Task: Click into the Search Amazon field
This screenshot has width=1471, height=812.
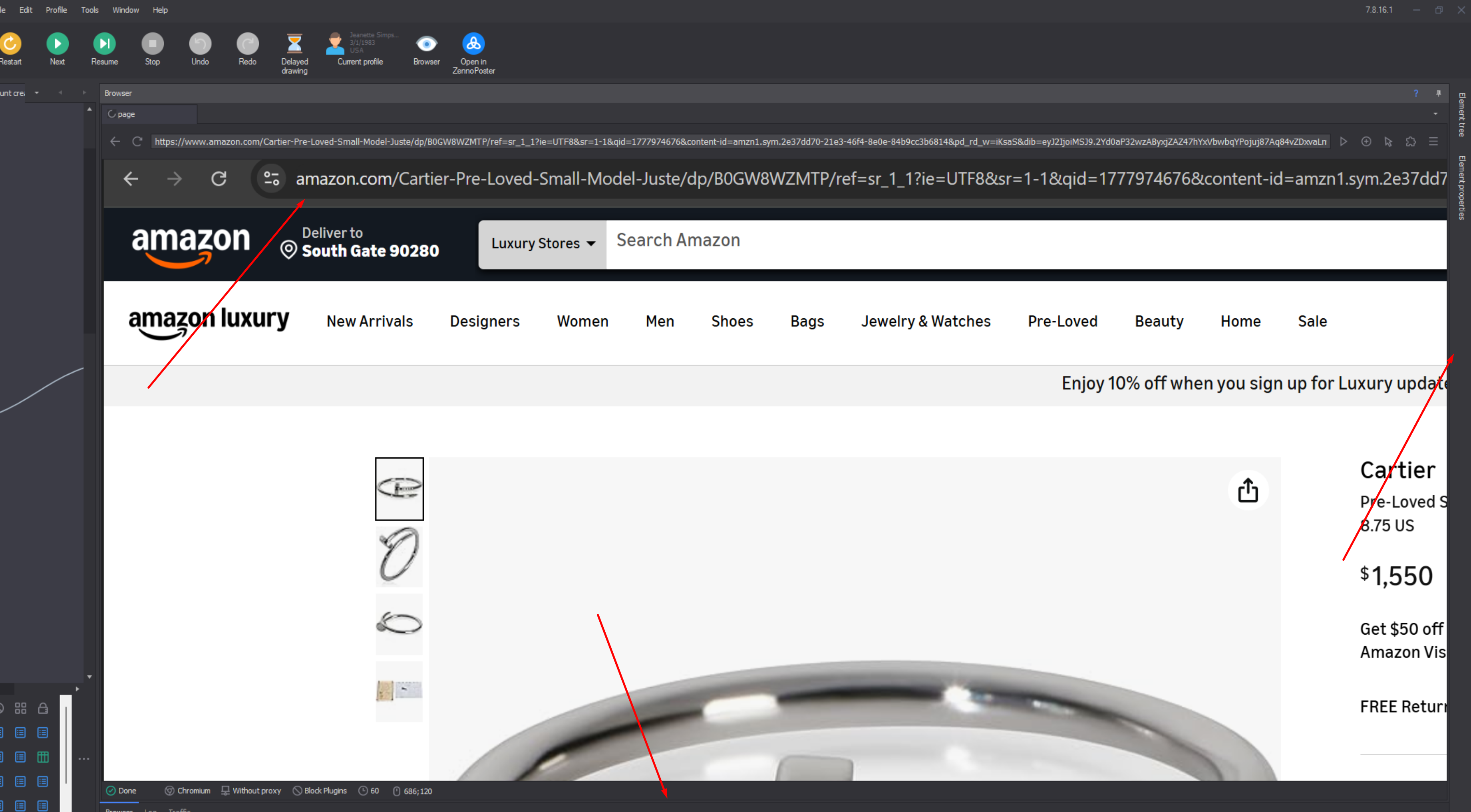Action: pos(1026,244)
